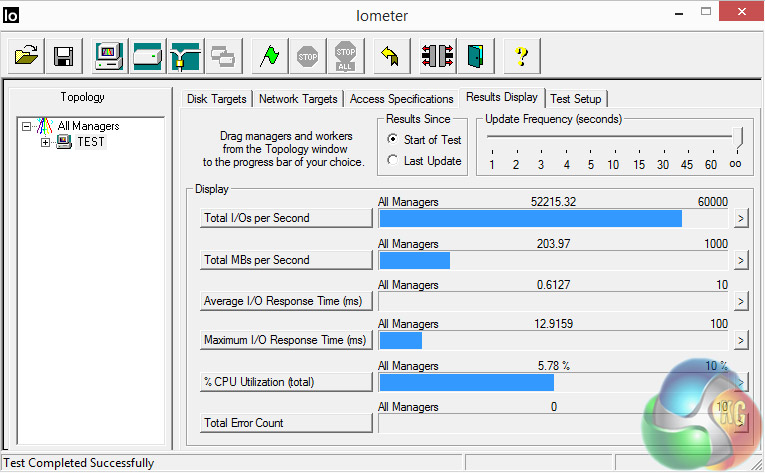The height and width of the screenshot is (473, 765).
Task: Click the TEST manager computer icon
Action: click(x=64, y=142)
